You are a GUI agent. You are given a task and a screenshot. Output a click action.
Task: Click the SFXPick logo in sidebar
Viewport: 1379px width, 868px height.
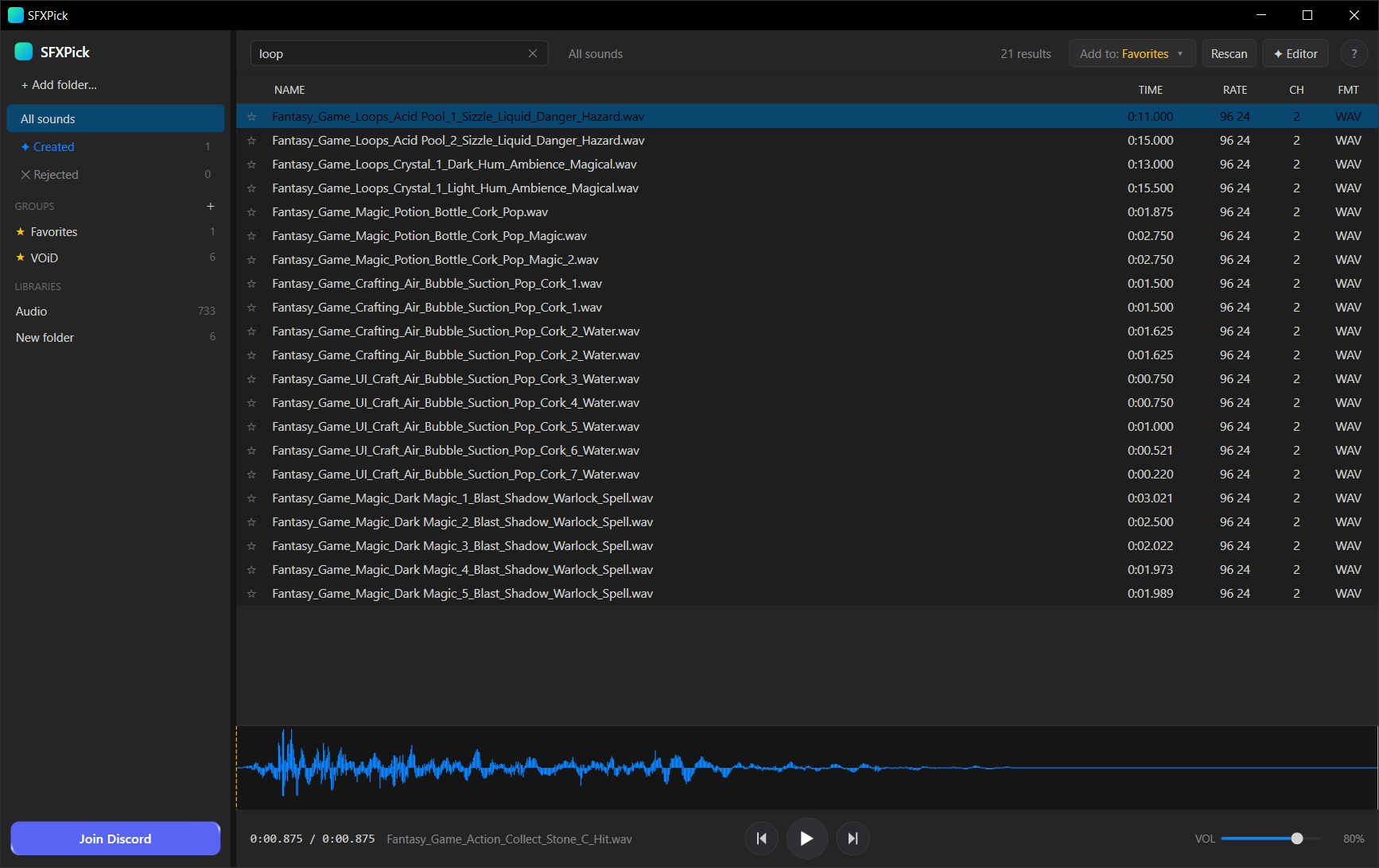[24, 52]
